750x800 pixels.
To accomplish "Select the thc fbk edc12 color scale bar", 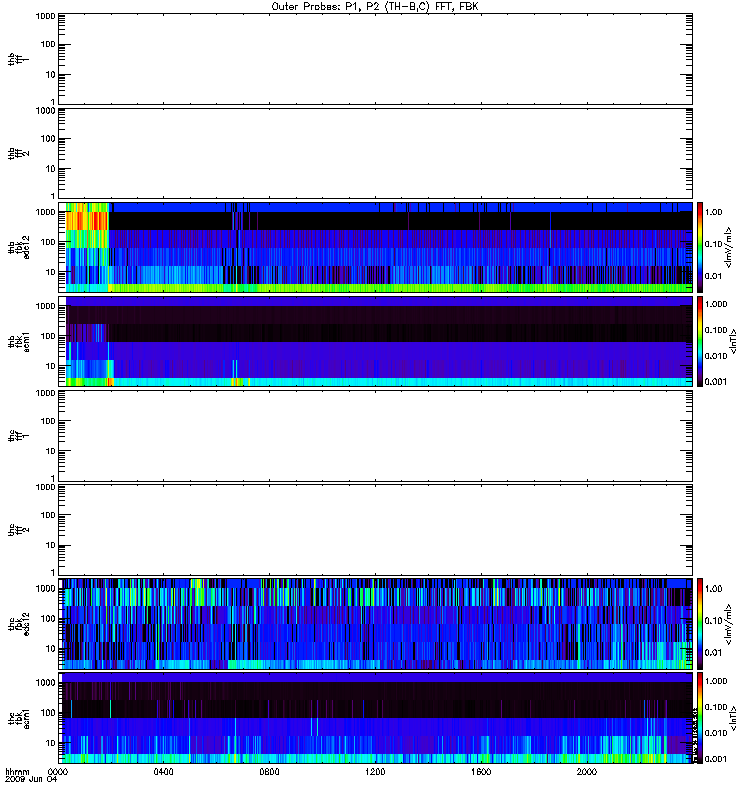I will (700, 623).
